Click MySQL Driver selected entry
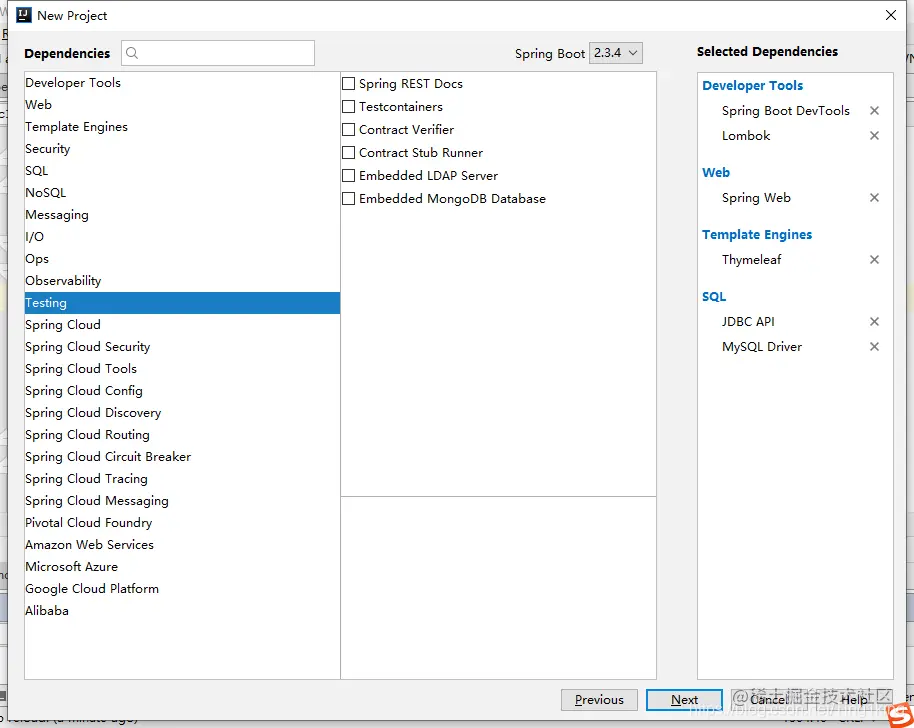Screen dimensions: 914x728 coord(761,347)
